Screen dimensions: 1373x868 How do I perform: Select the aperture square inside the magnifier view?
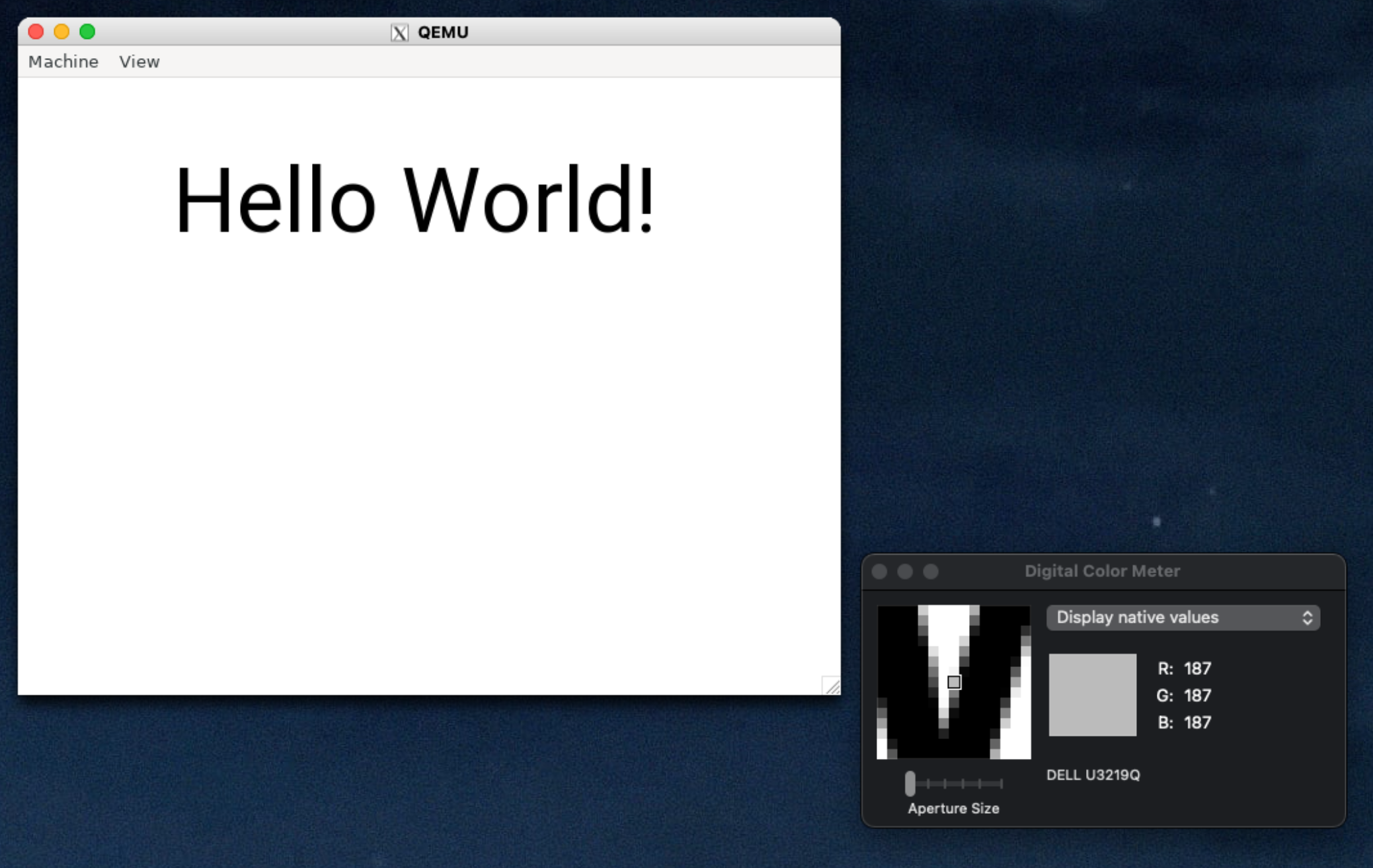click(x=954, y=683)
